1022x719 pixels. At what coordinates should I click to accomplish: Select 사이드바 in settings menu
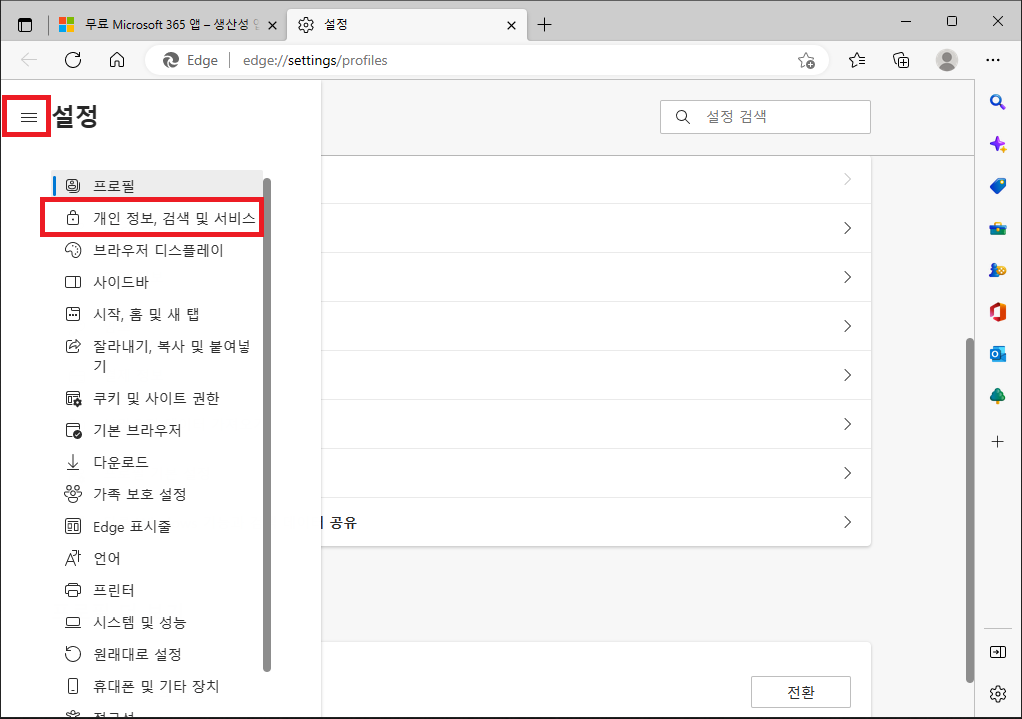click(x=157, y=282)
